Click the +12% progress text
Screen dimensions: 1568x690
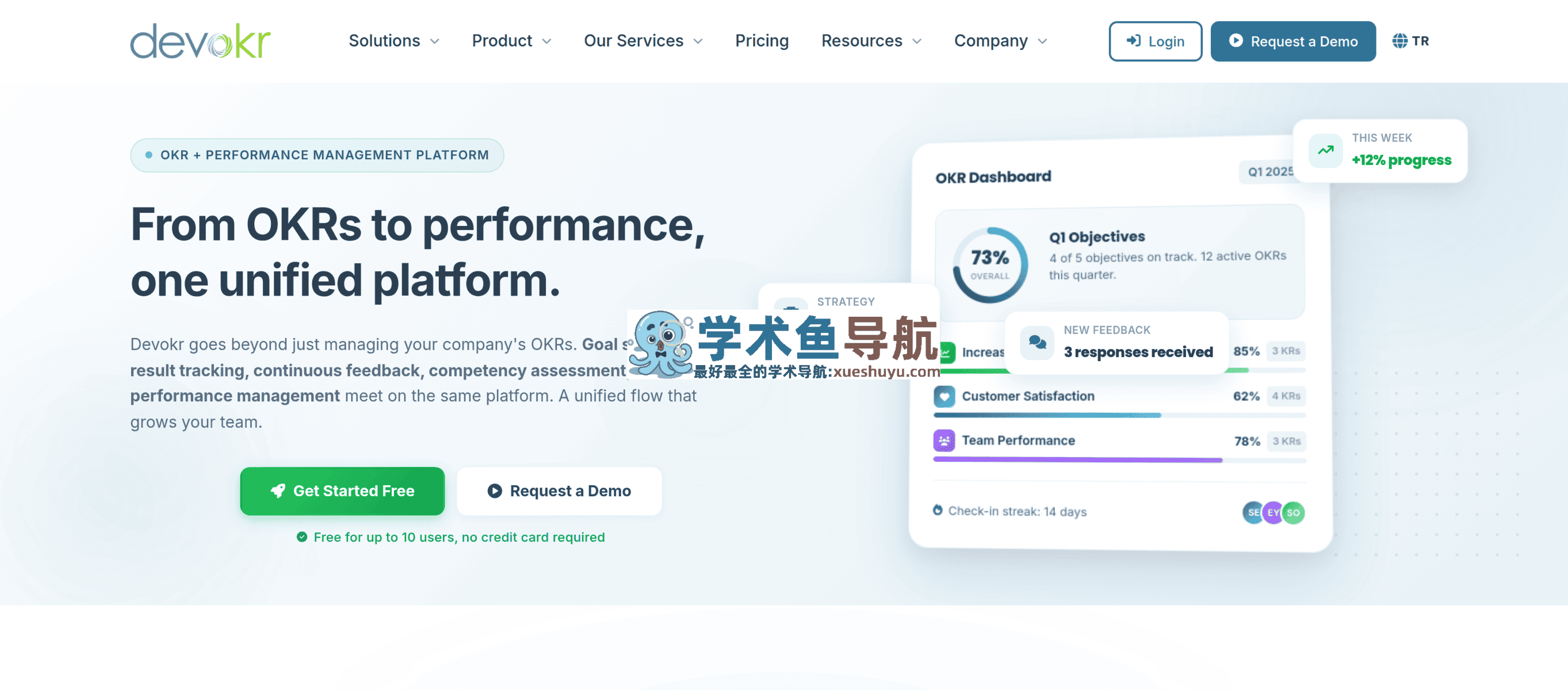point(1401,160)
